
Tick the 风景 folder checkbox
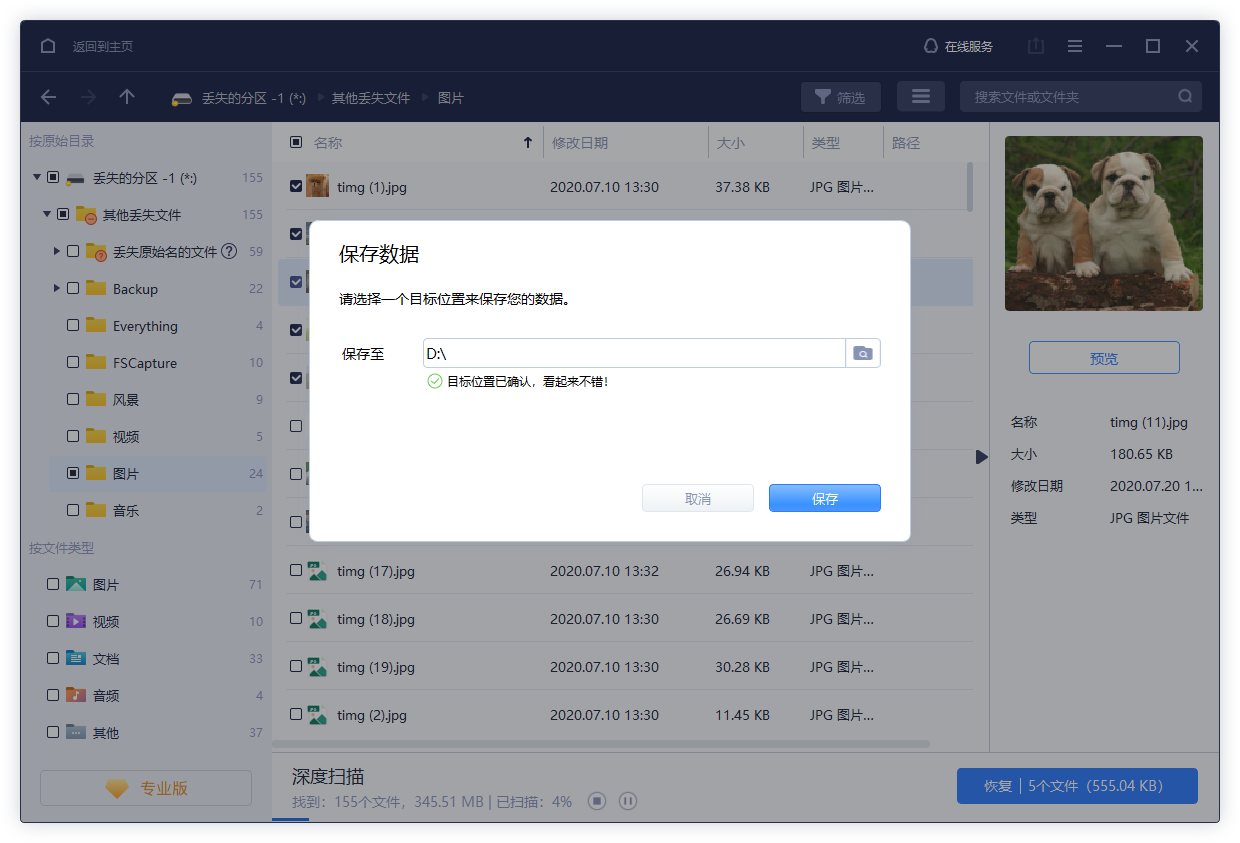pos(73,399)
